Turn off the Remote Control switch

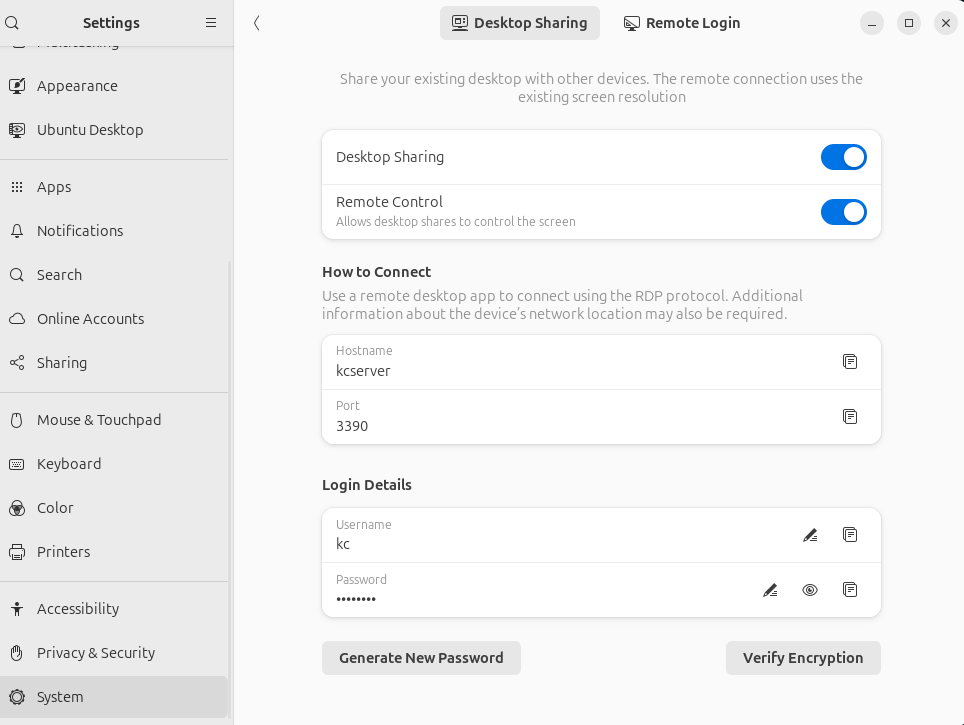(843, 212)
